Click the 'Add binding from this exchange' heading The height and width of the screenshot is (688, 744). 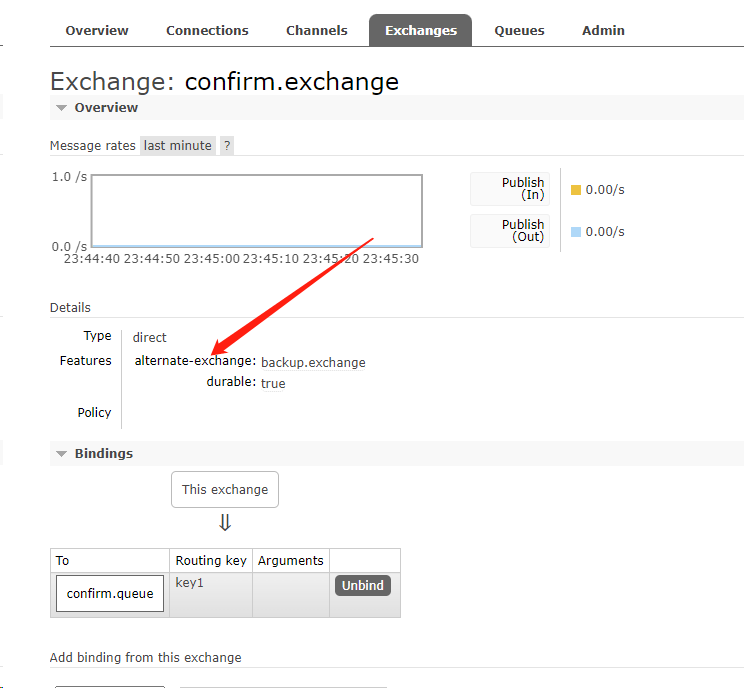point(146,658)
